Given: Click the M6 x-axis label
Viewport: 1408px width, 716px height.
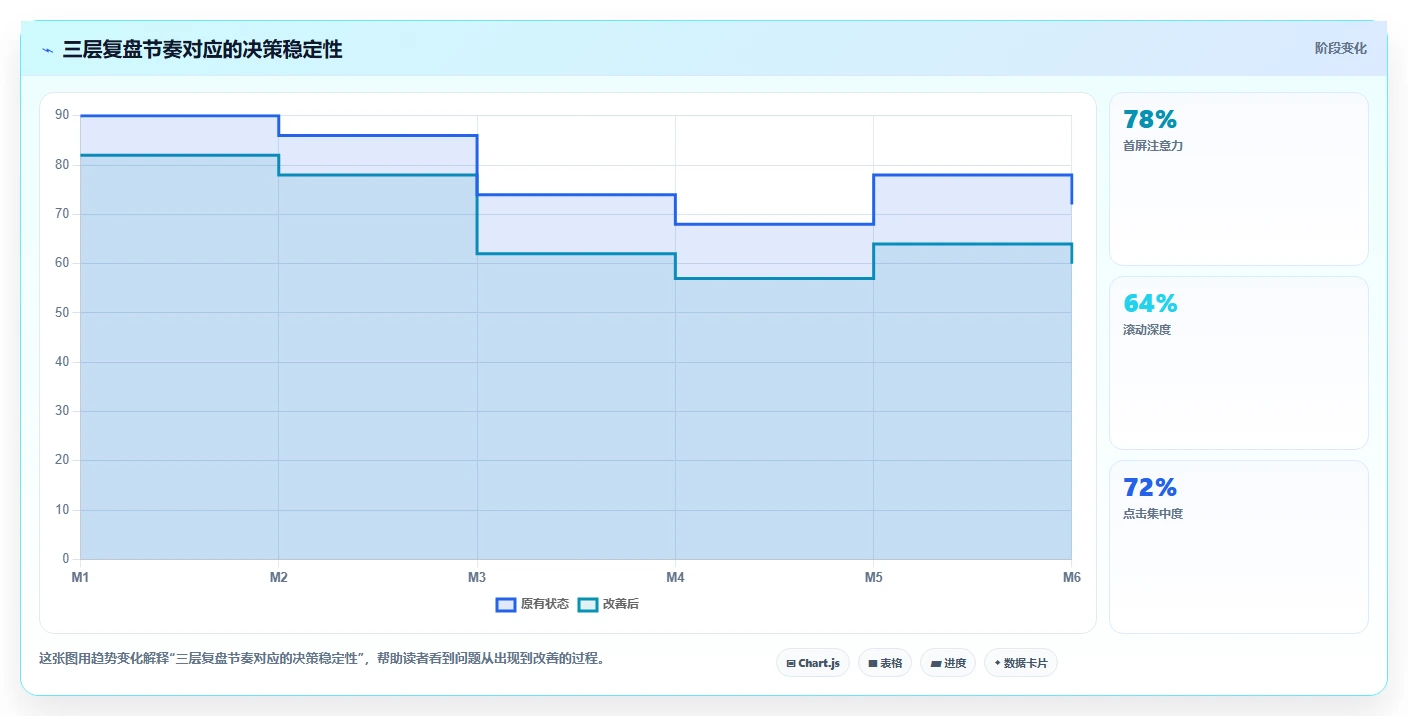Looking at the screenshot, I should click(1071, 577).
